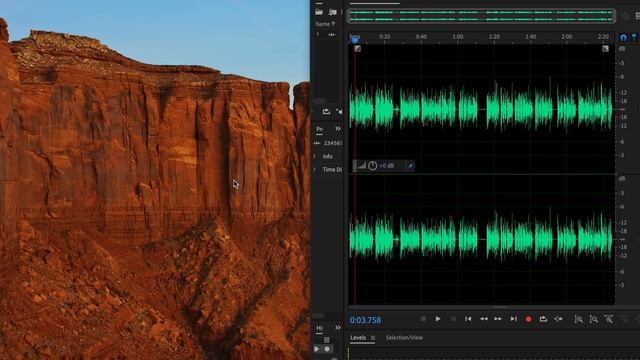
Task: Click the right channel dB scale header
Action: 622,179
